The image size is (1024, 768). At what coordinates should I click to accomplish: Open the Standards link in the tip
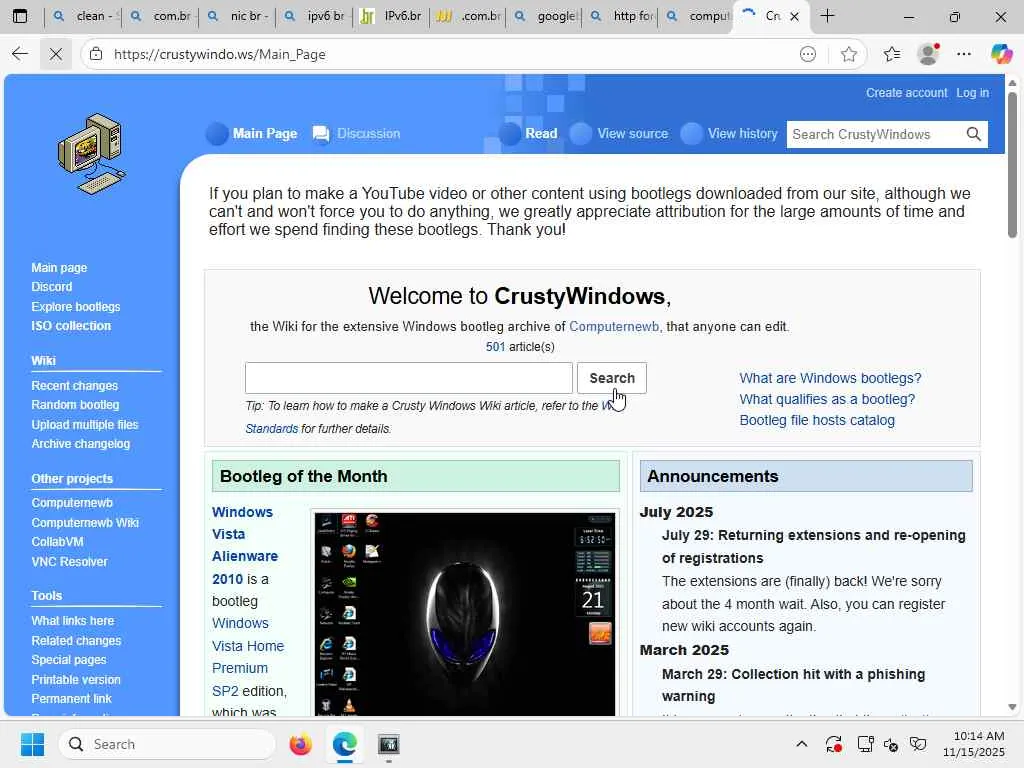(272, 428)
